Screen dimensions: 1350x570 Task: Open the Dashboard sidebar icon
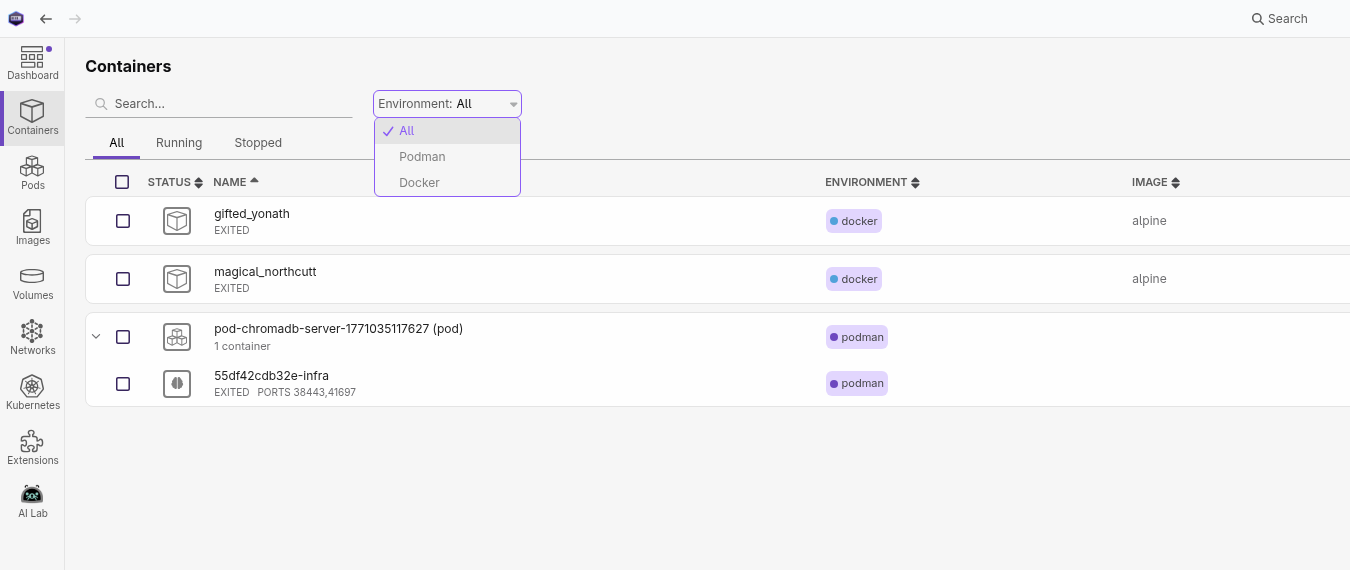[x=32, y=63]
